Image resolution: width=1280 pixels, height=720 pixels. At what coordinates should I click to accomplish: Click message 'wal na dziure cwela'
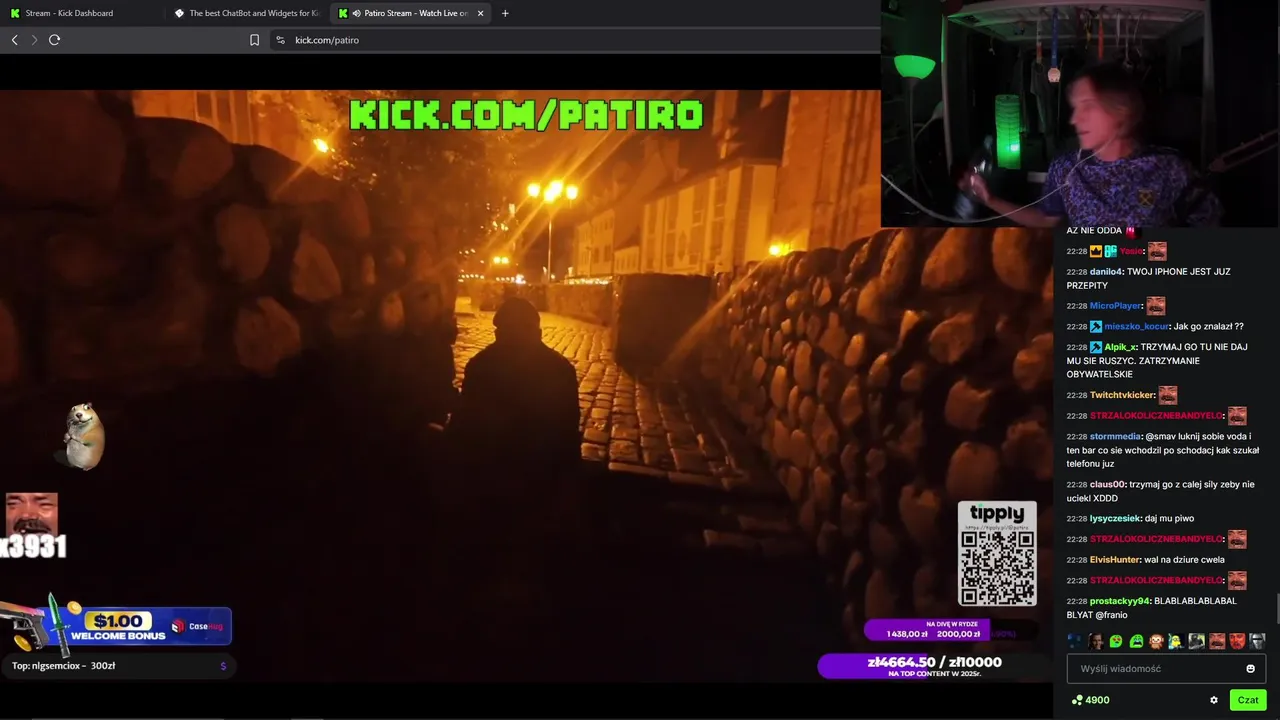[x=1186, y=560]
